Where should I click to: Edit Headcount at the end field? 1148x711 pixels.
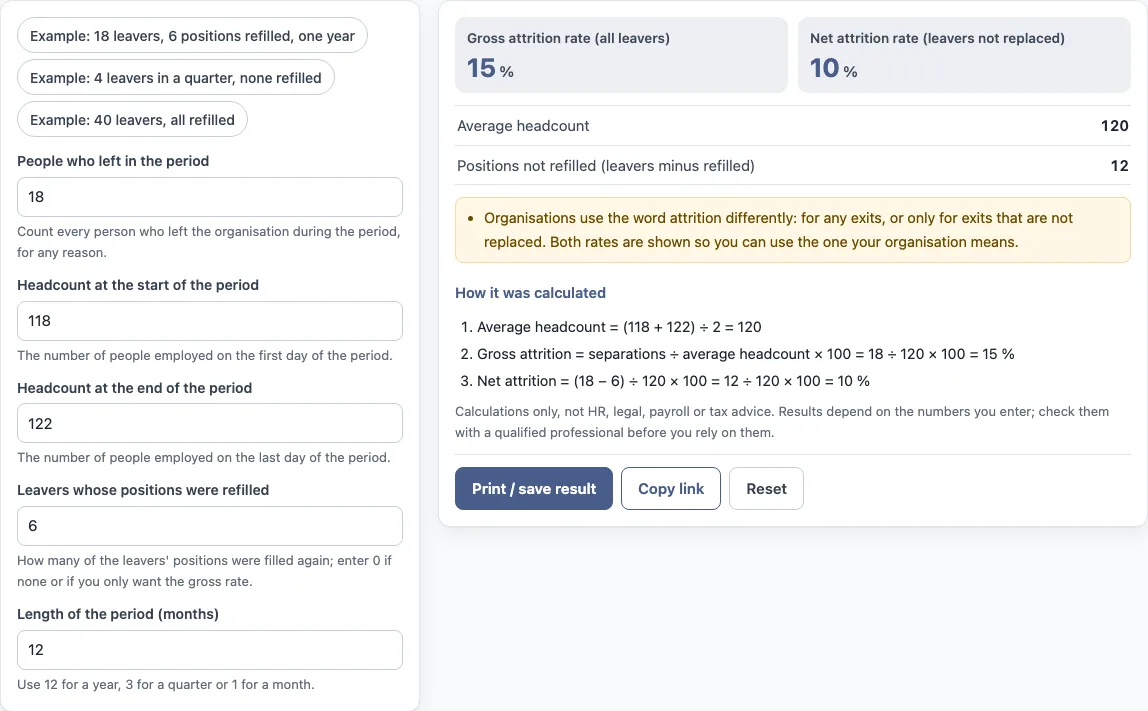(210, 423)
